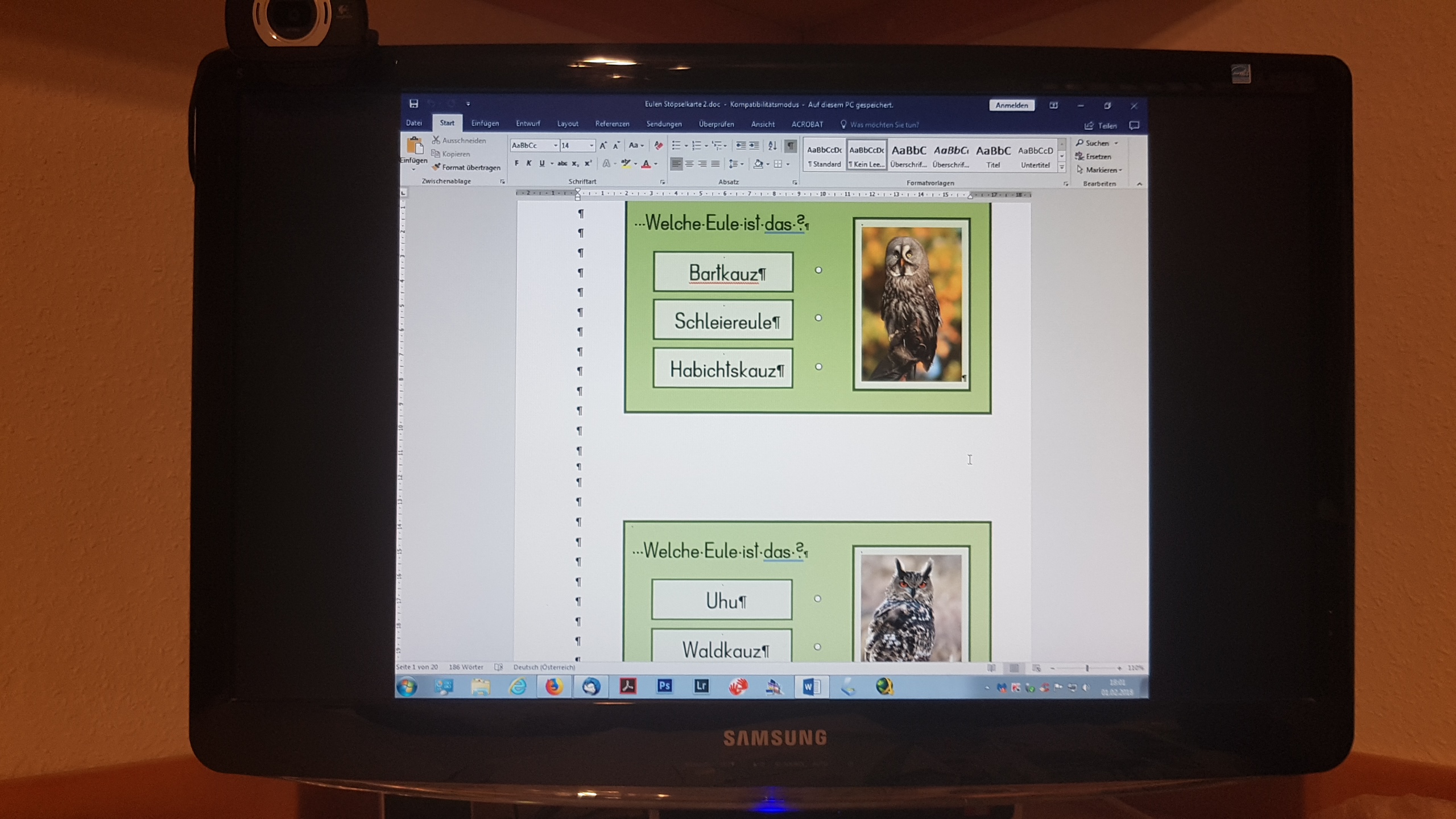The width and height of the screenshot is (1456, 819).
Task: Click the superscript x² icon
Action: (588, 164)
